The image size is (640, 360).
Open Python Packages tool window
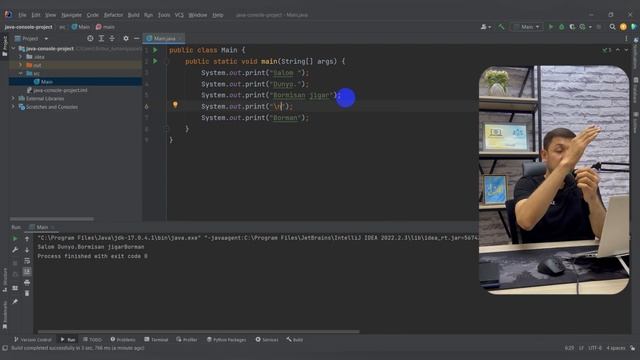(x=226, y=340)
